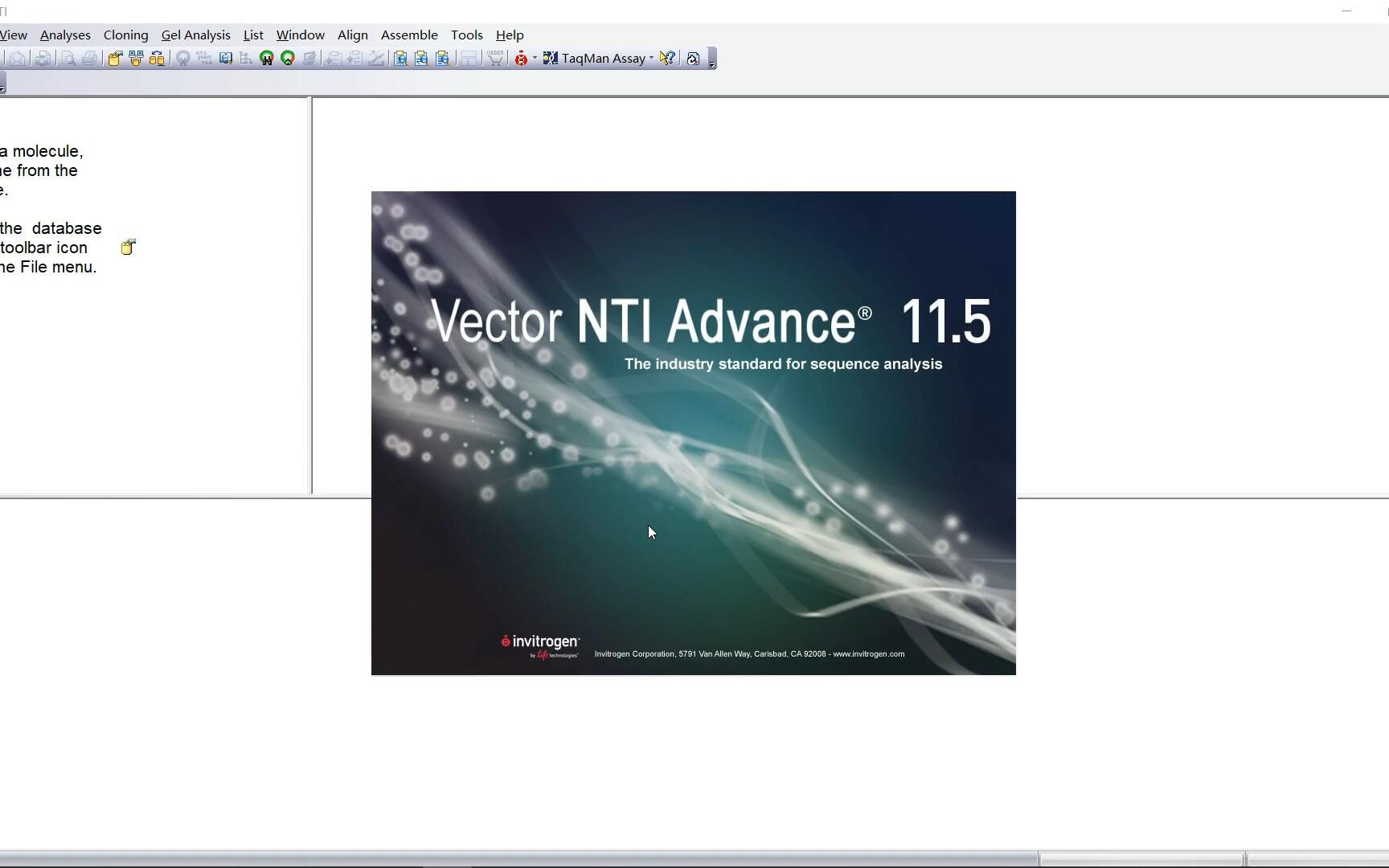The width and height of the screenshot is (1389, 868).
Task: Open the Gel Analysis menu
Action: [x=195, y=35]
